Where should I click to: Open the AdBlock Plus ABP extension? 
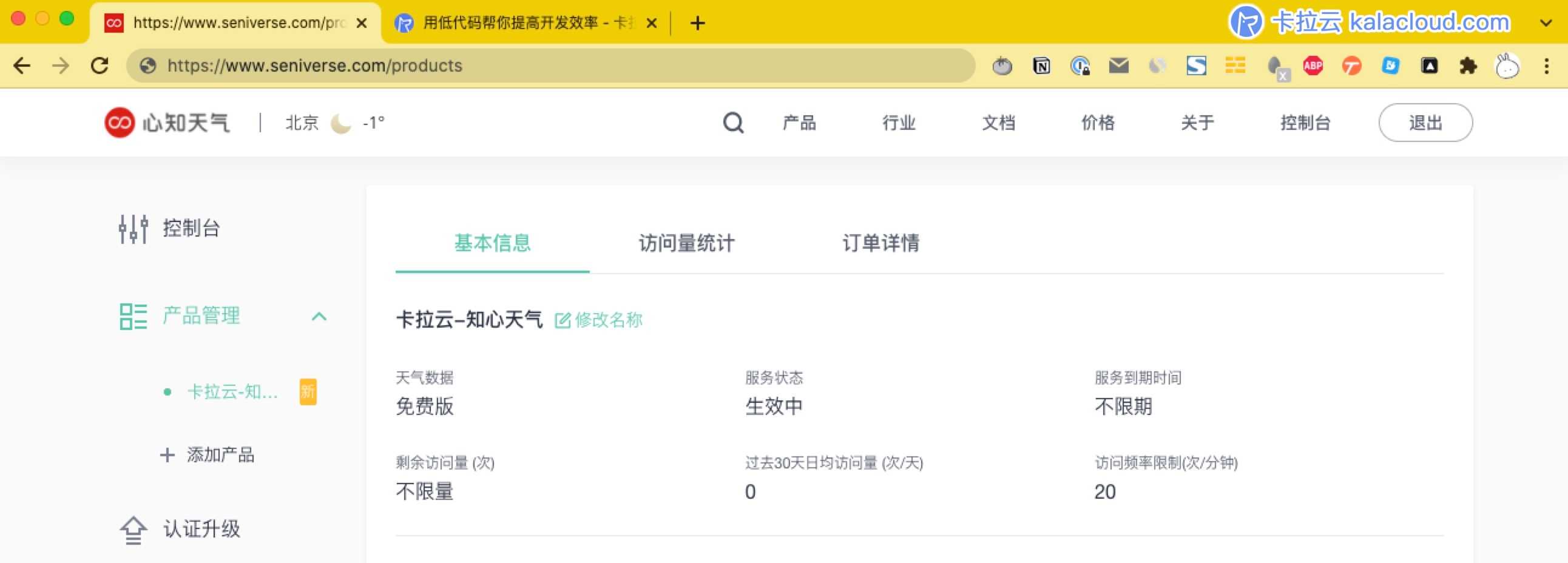coord(1313,66)
